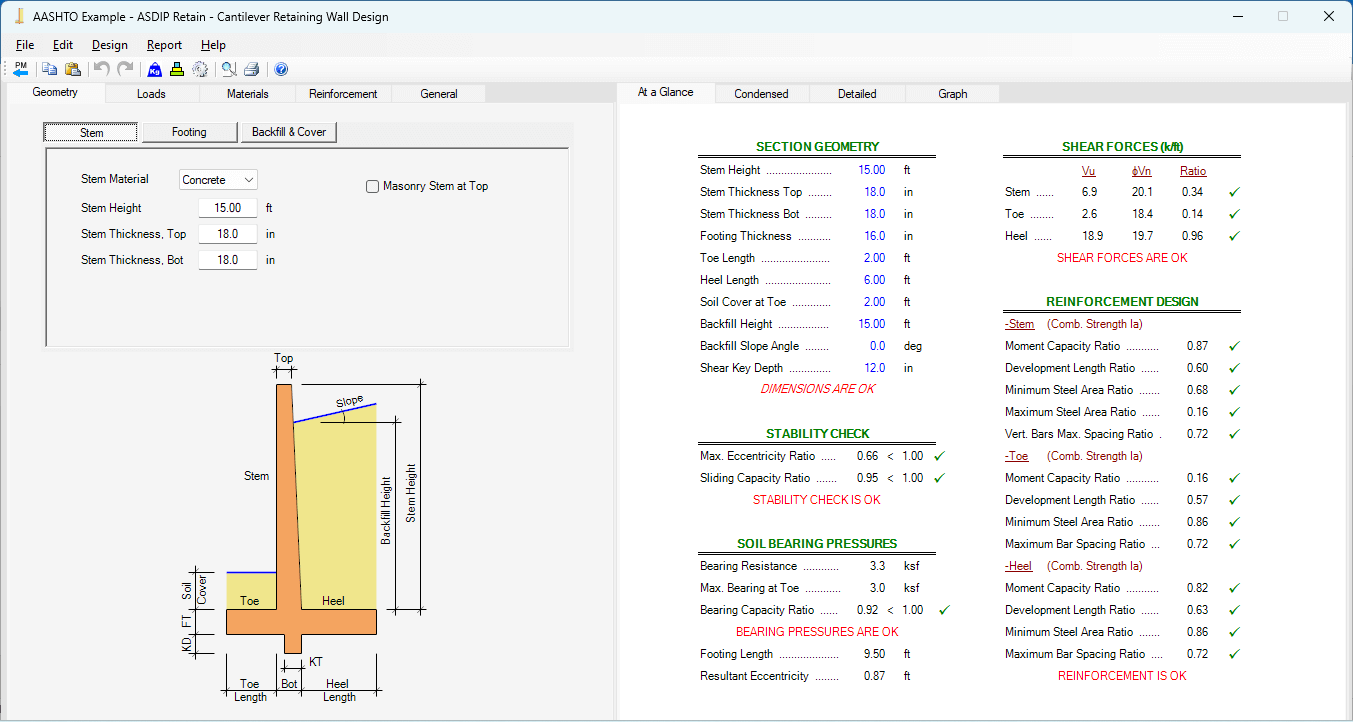
Task: Select the Copy toolbar icon
Action: coord(49,69)
